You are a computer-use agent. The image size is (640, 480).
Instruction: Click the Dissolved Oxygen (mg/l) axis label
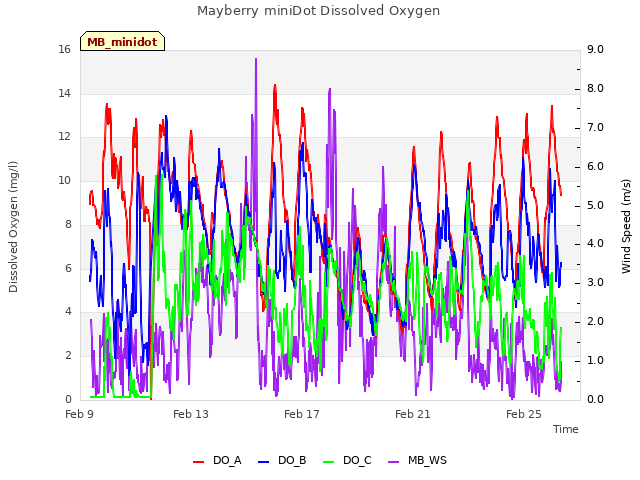[13, 227]
